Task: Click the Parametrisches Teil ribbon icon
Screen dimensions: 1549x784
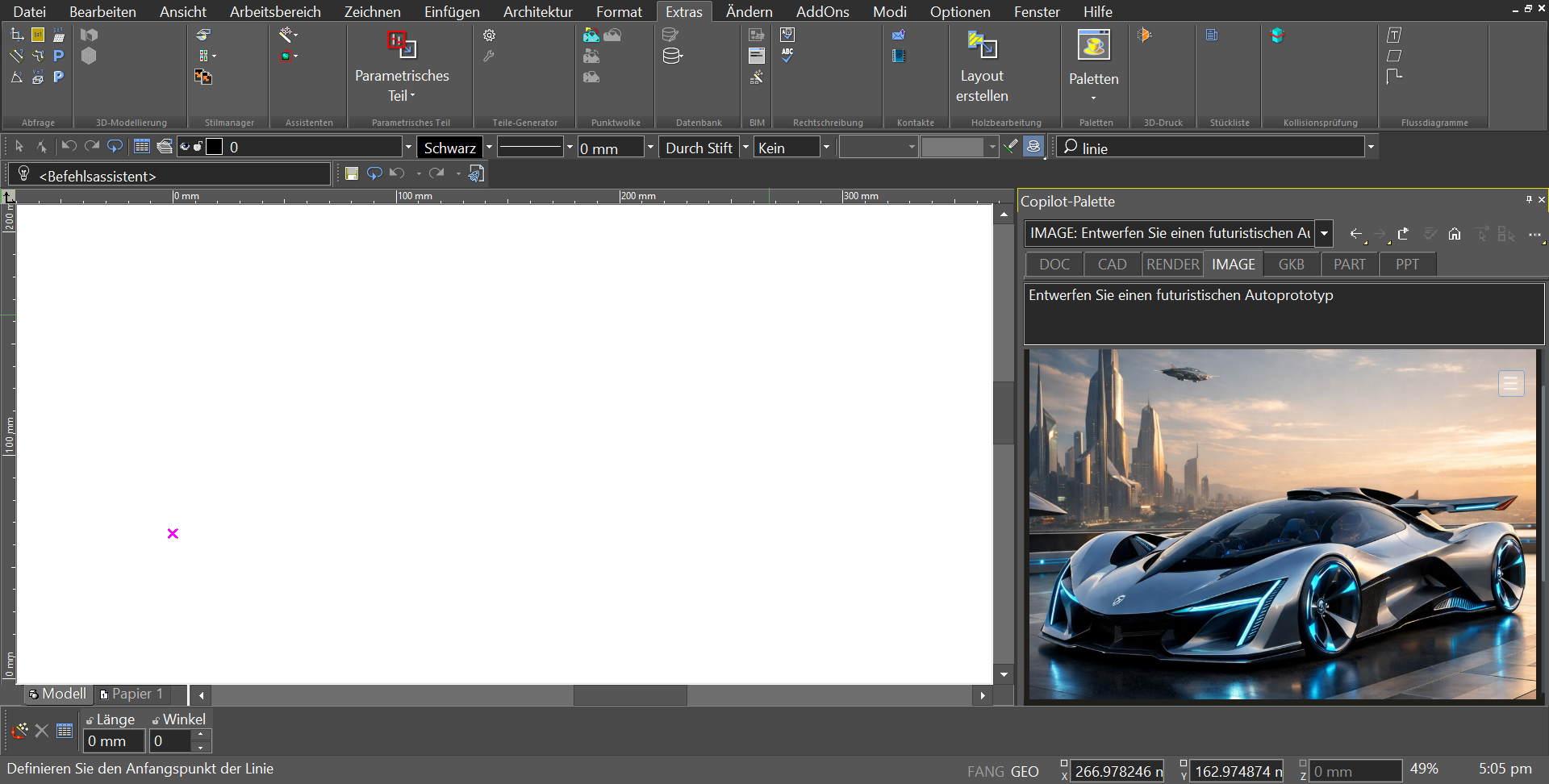Action: pyautogui.click(x=401, y=44)
